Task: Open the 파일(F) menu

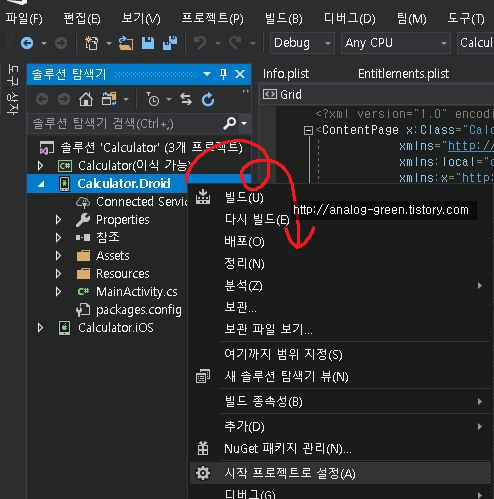Action: point(24,19)
